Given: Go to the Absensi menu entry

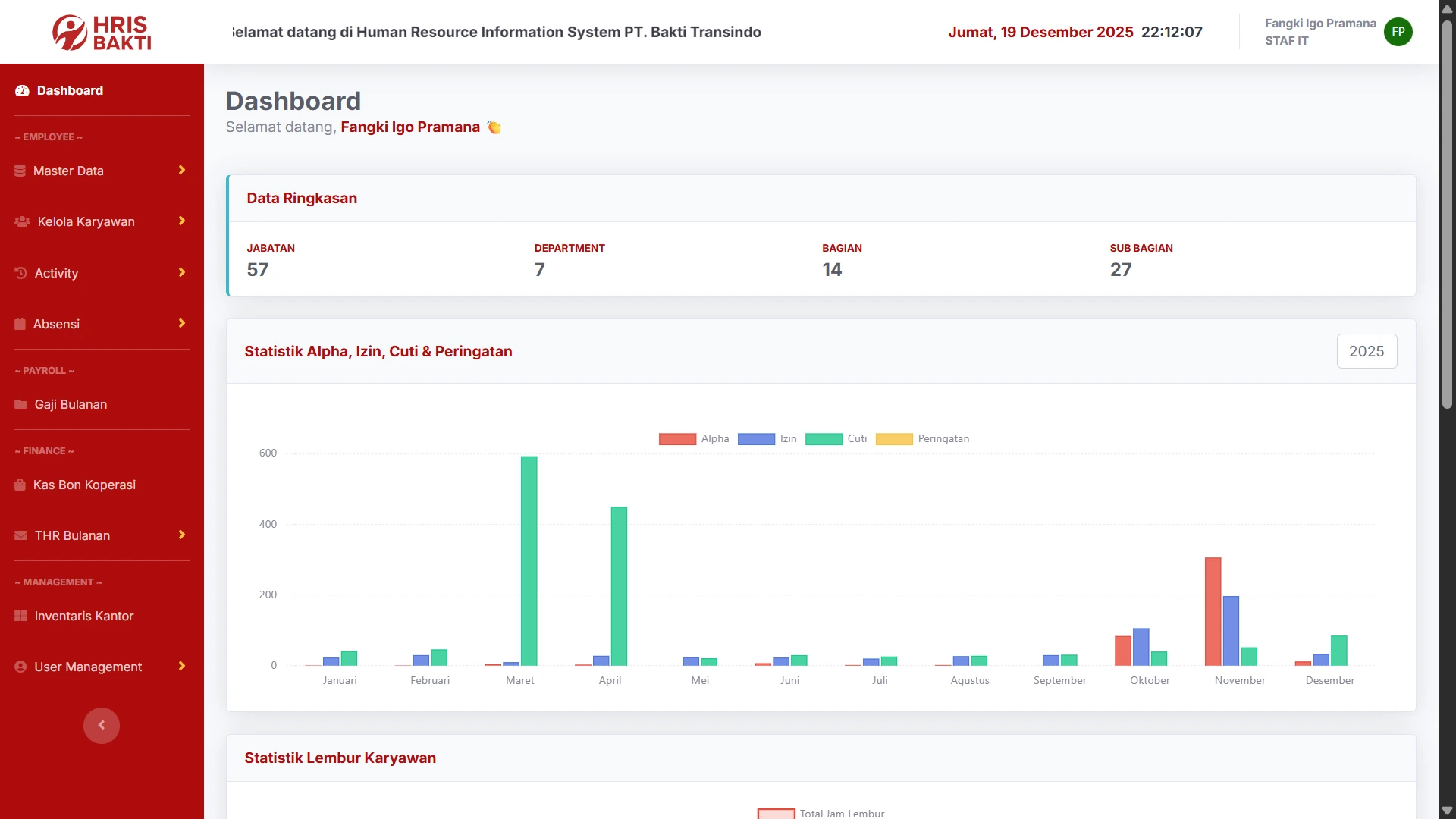Looking at the screenshot, I should [x=58, y=324].
